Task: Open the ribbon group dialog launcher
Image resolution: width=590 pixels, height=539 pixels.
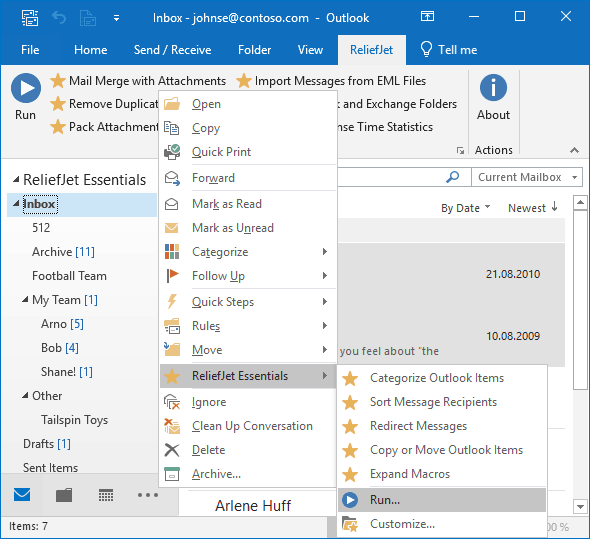Action: (460, 151)
